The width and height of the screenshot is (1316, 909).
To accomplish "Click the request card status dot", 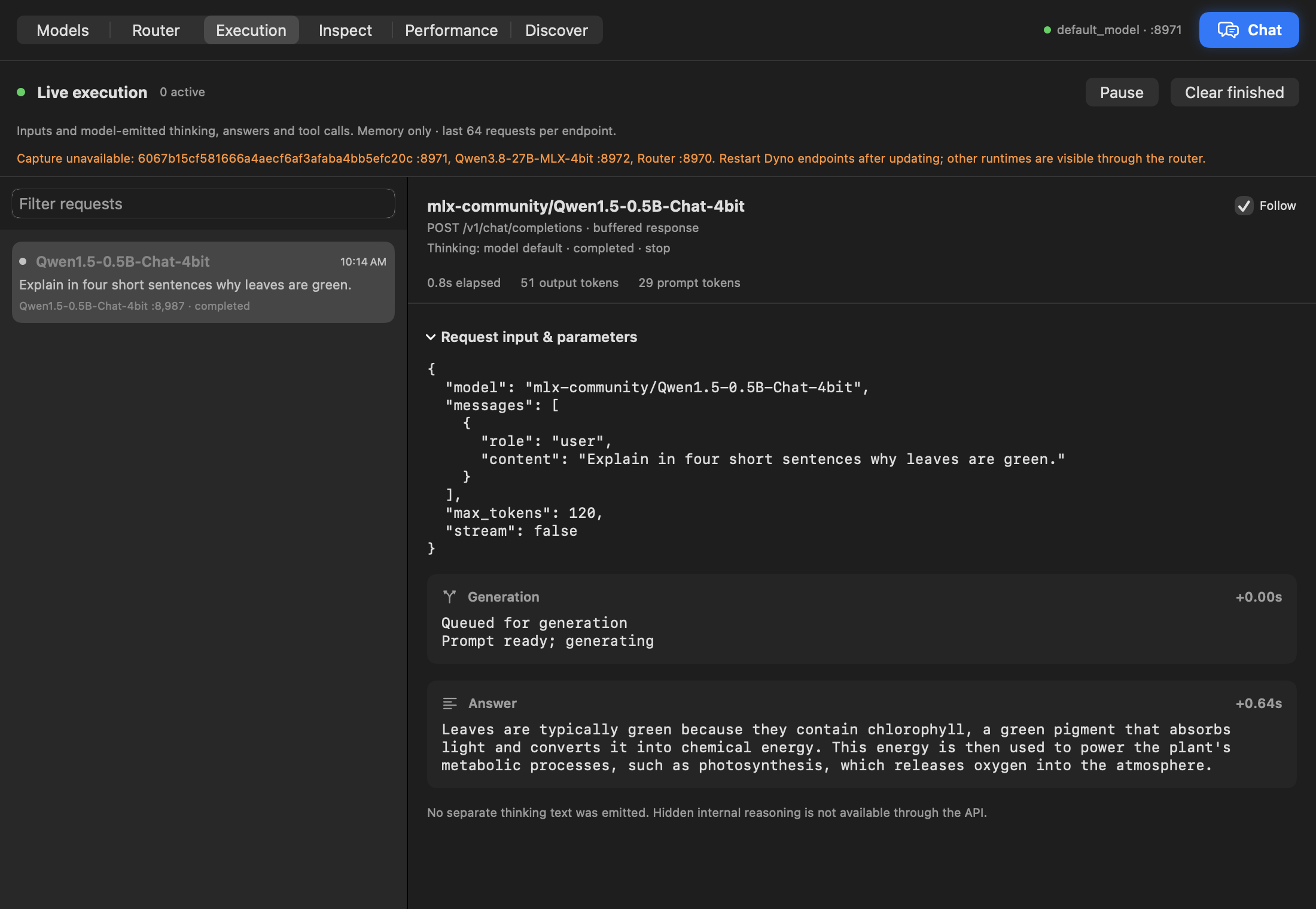I will click(23, 261).
